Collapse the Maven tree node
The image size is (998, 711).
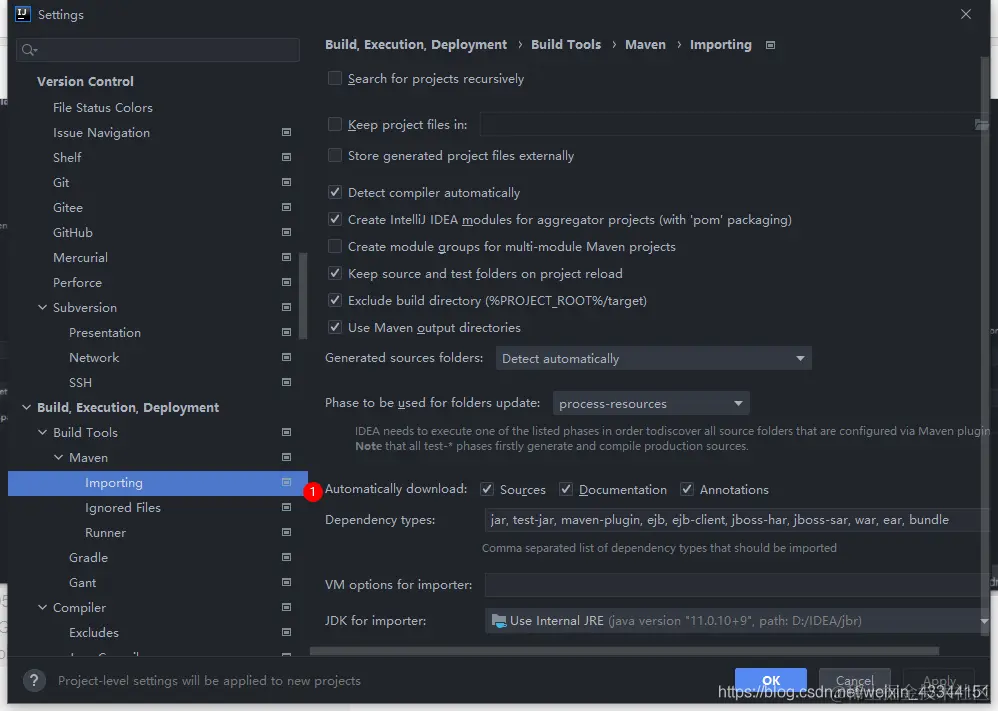59,457
